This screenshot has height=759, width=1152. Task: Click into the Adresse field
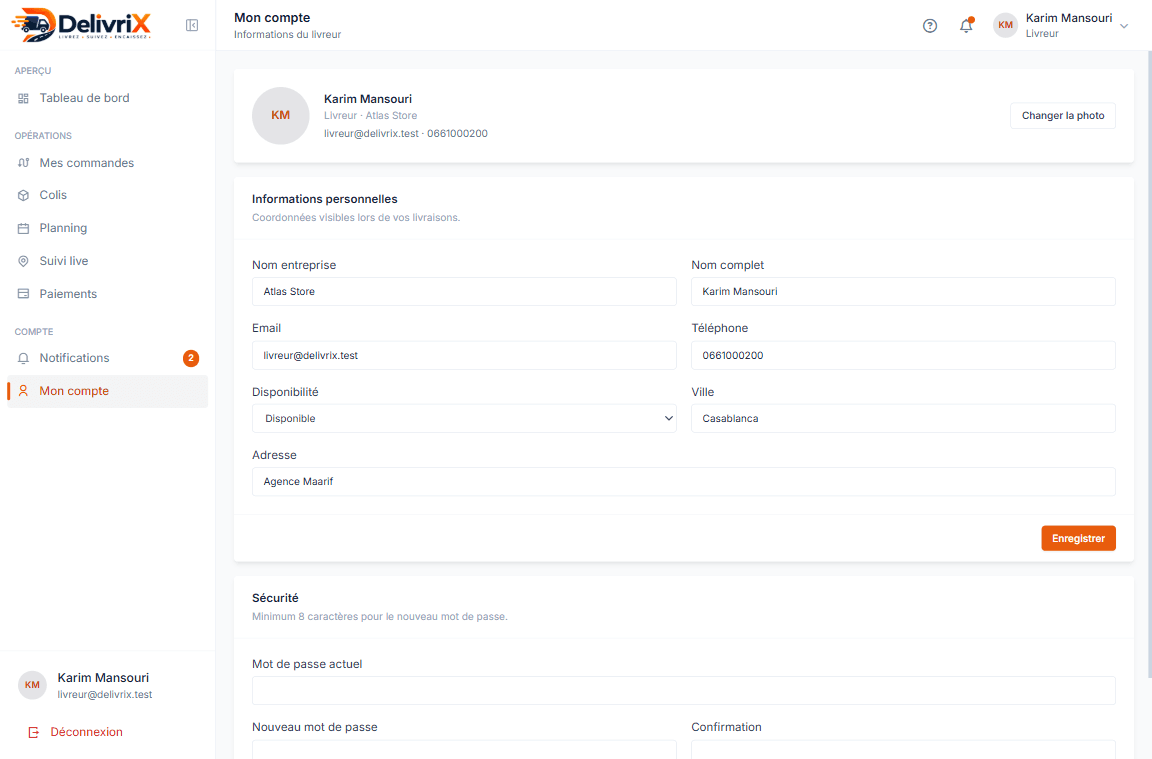[x=684, y=482]
